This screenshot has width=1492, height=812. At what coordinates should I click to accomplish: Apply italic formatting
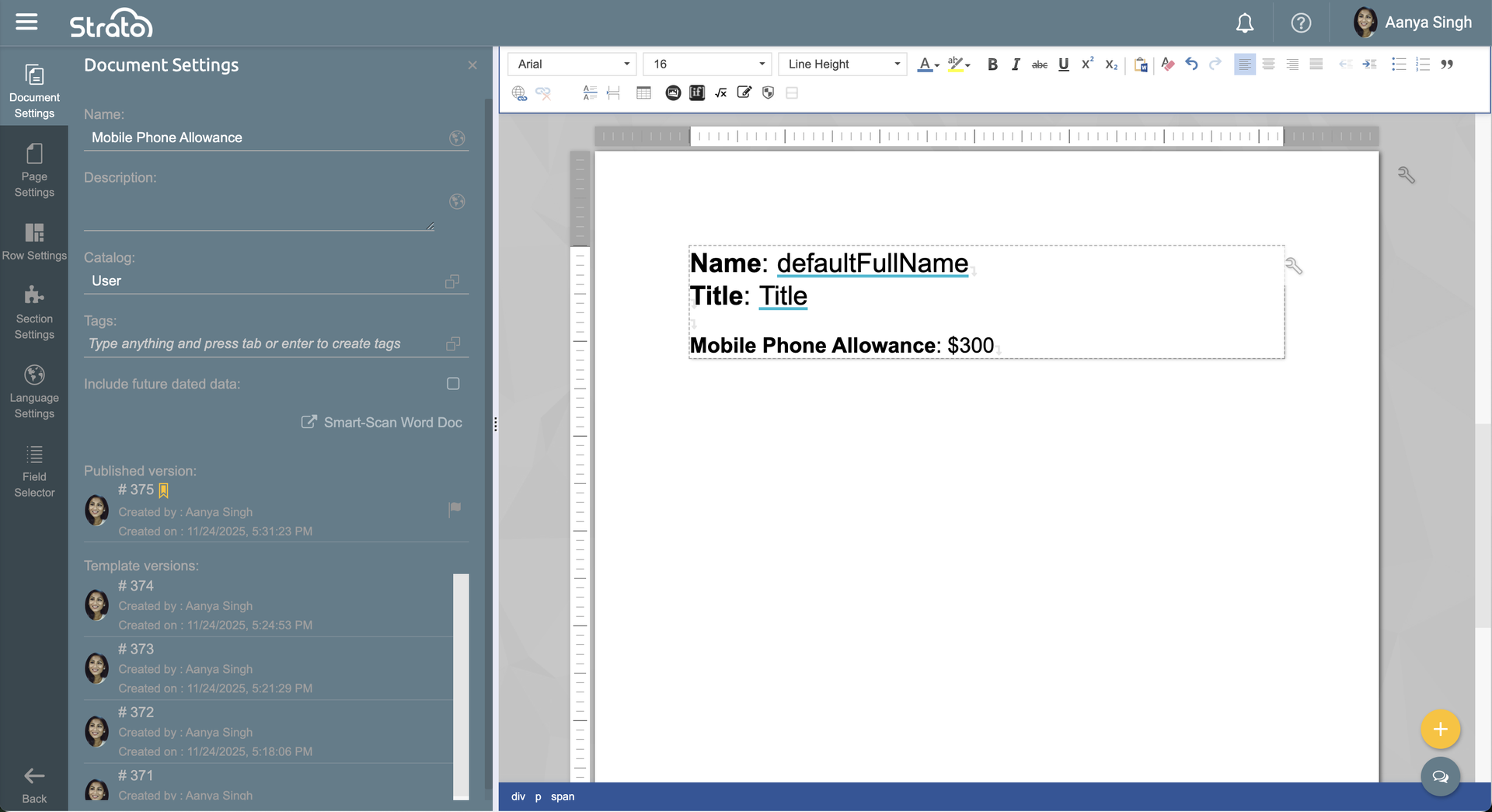coord(1016,64)
